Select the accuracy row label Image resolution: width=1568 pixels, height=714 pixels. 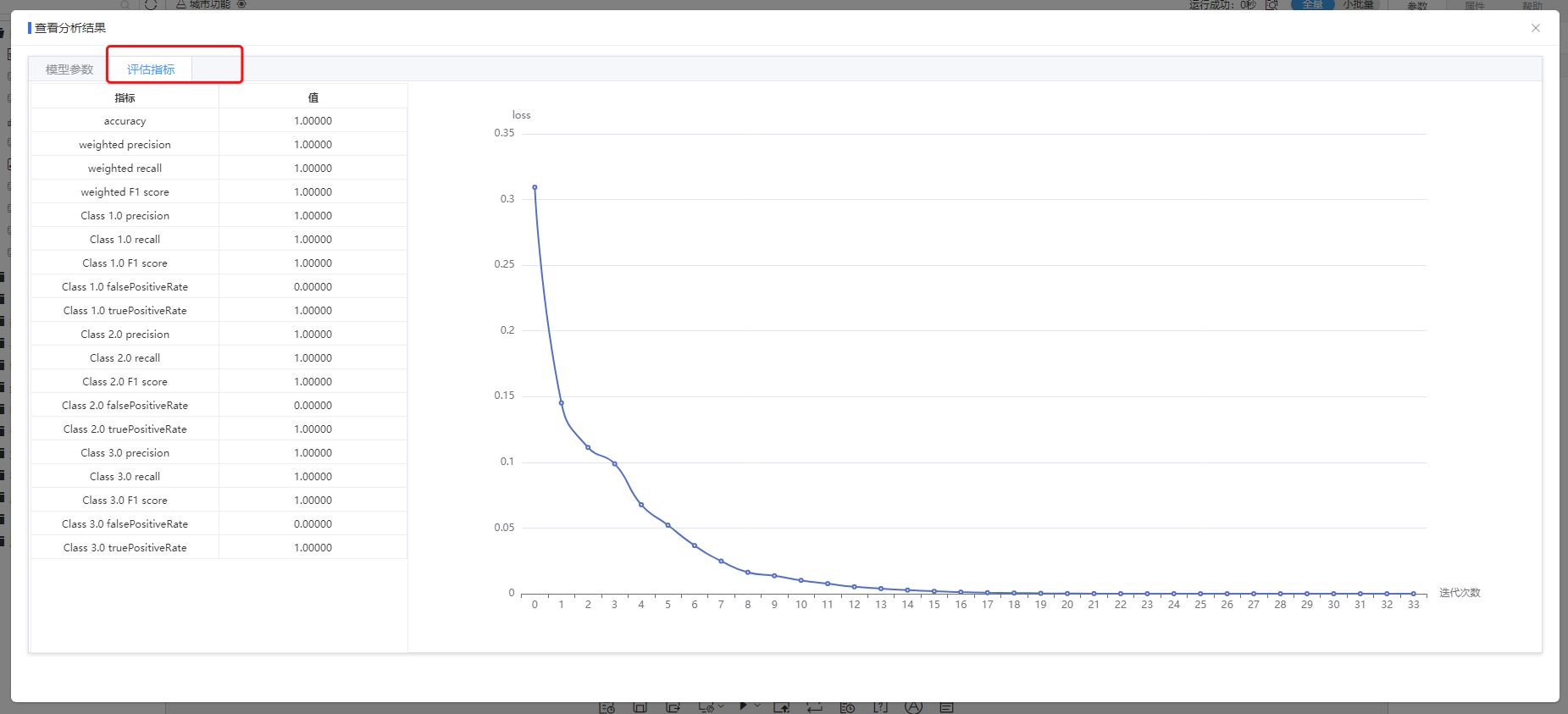pos(125,121)
